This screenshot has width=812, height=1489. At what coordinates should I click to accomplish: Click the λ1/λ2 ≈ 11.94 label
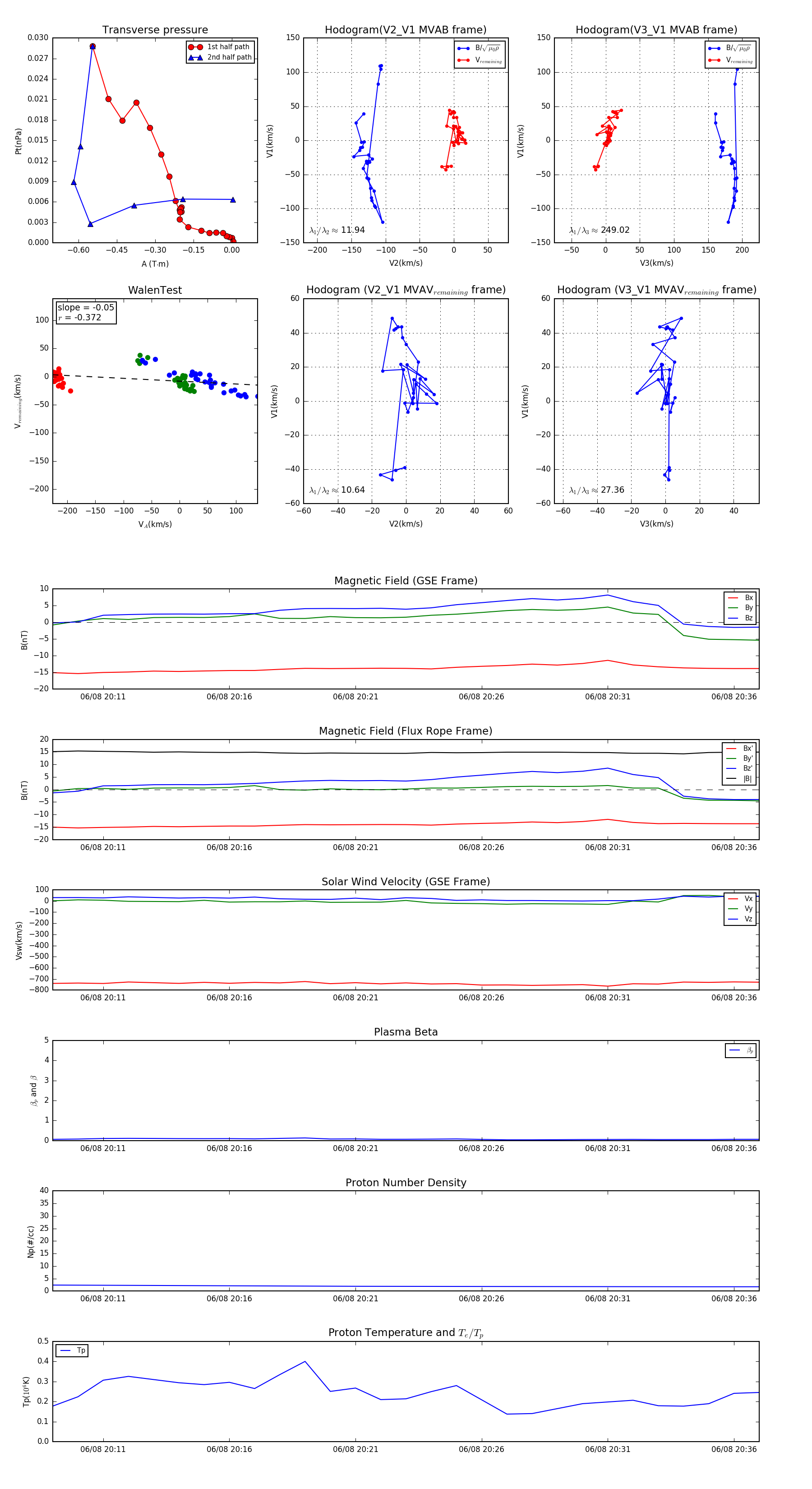click(x=337, y=230)
